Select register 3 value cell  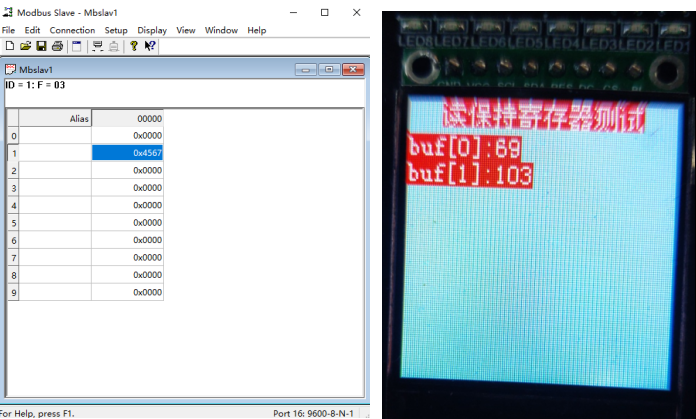pos(127,188)
